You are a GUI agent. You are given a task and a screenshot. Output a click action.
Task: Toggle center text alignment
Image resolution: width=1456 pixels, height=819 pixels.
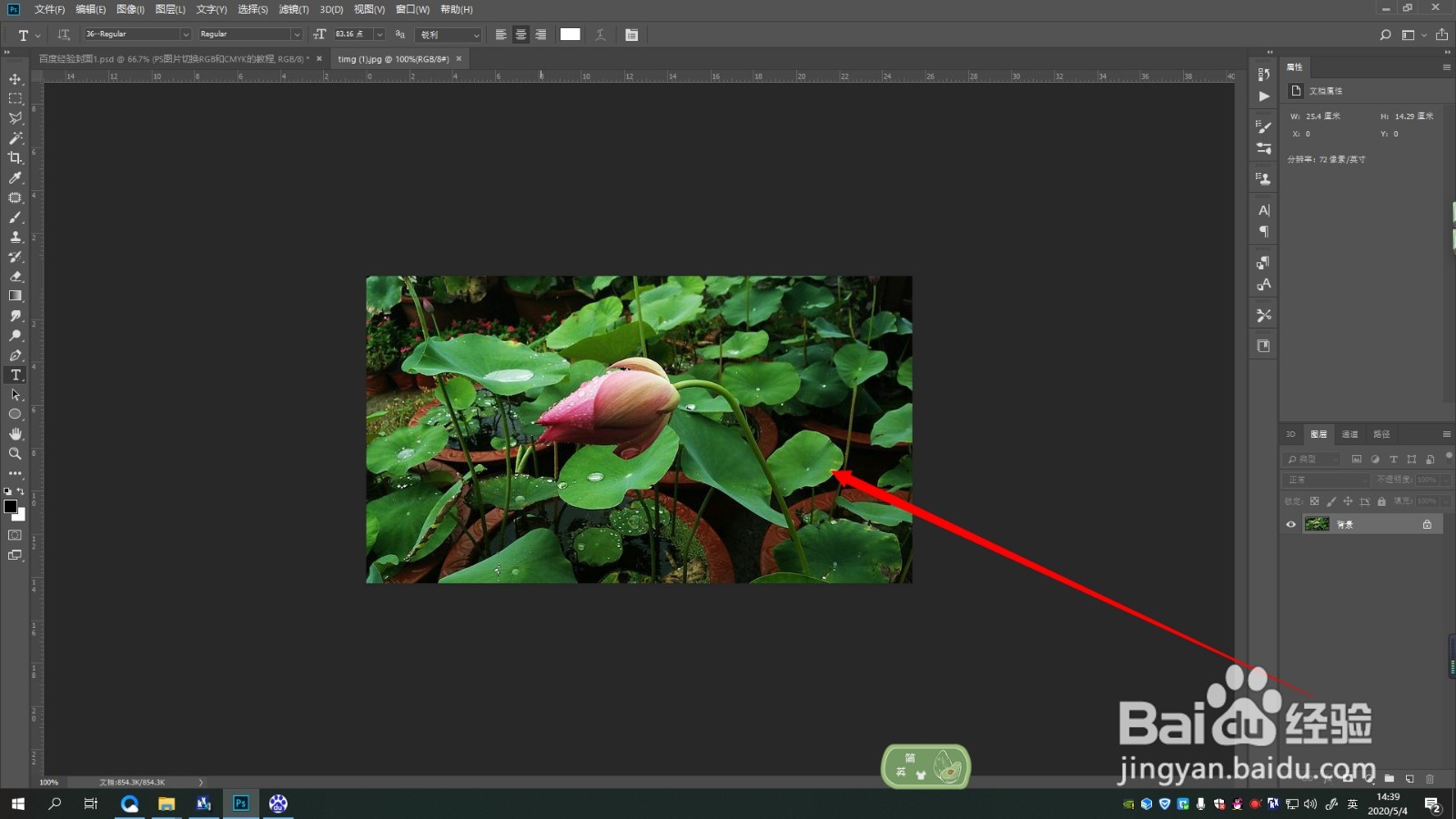click(x=521, y=35)
